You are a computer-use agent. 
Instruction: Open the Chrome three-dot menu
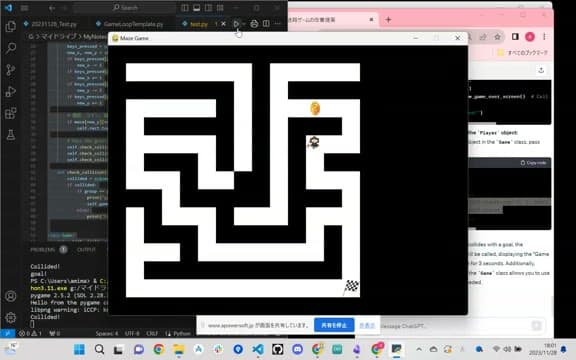point(544,37)
